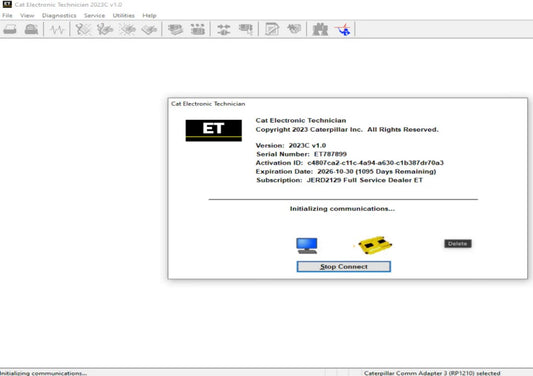Open Logged Diagnostic Codes stethoscope icon
This screenshot has height=376, width=533.
coord(105,29)
